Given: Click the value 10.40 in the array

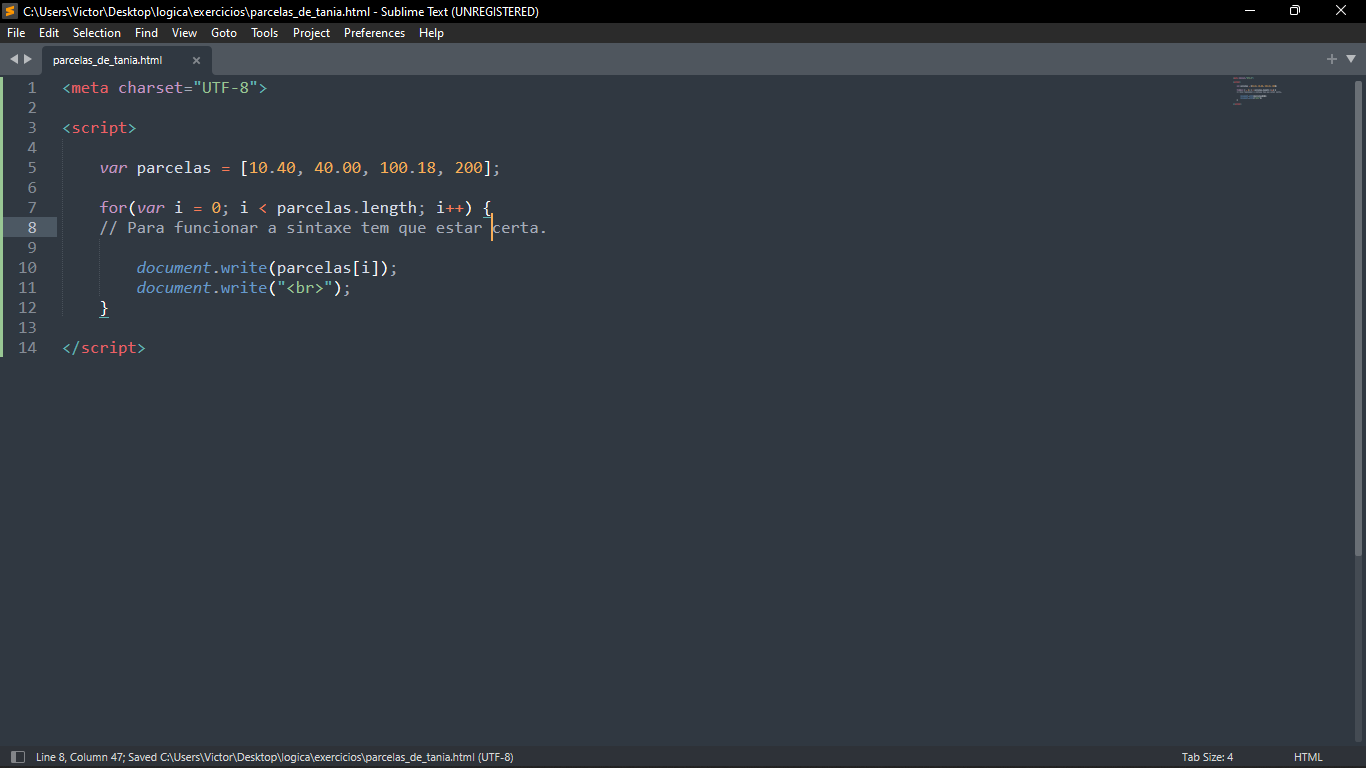Looking at the screenshot, I should point(273,168).
